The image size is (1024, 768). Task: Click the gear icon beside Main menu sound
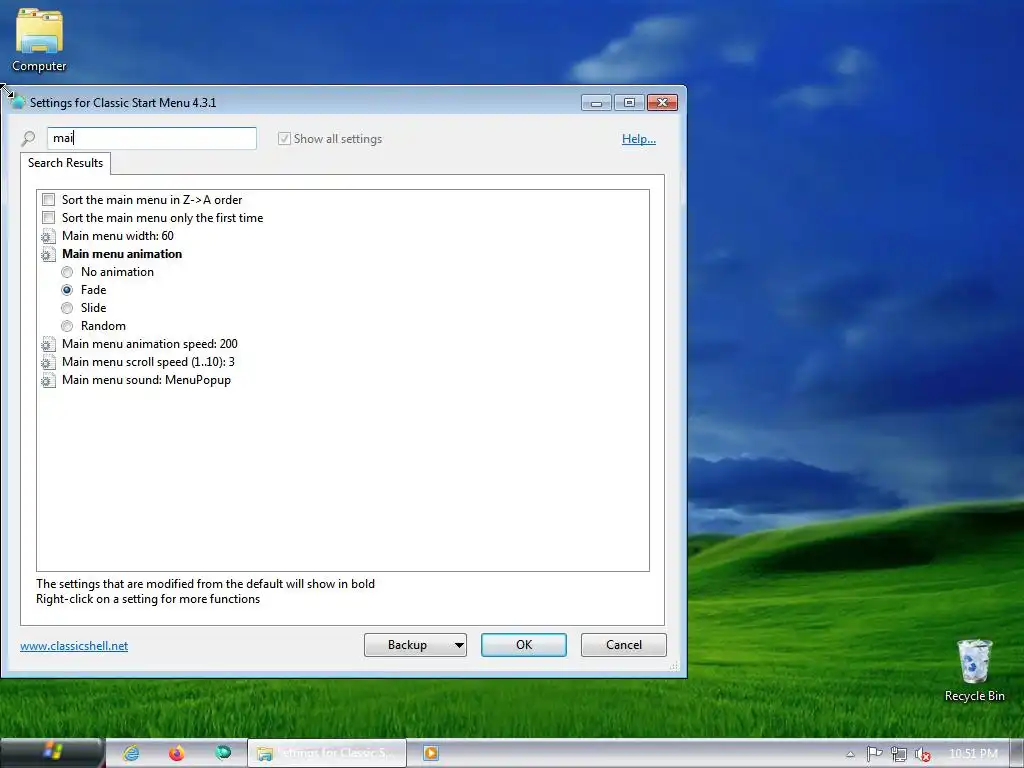tap(48, 380)
